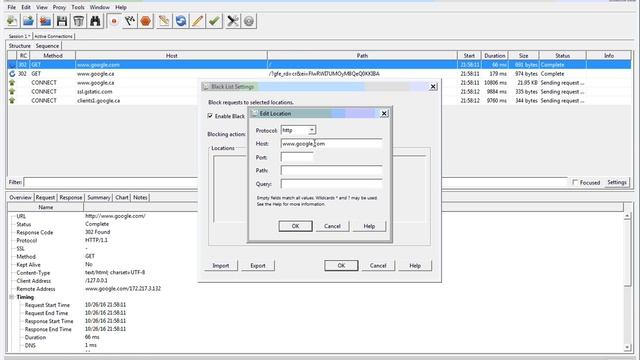Cancel the Edit Location dialog
This screenshot has width=640, height=360.
click(x=332, y=226)
